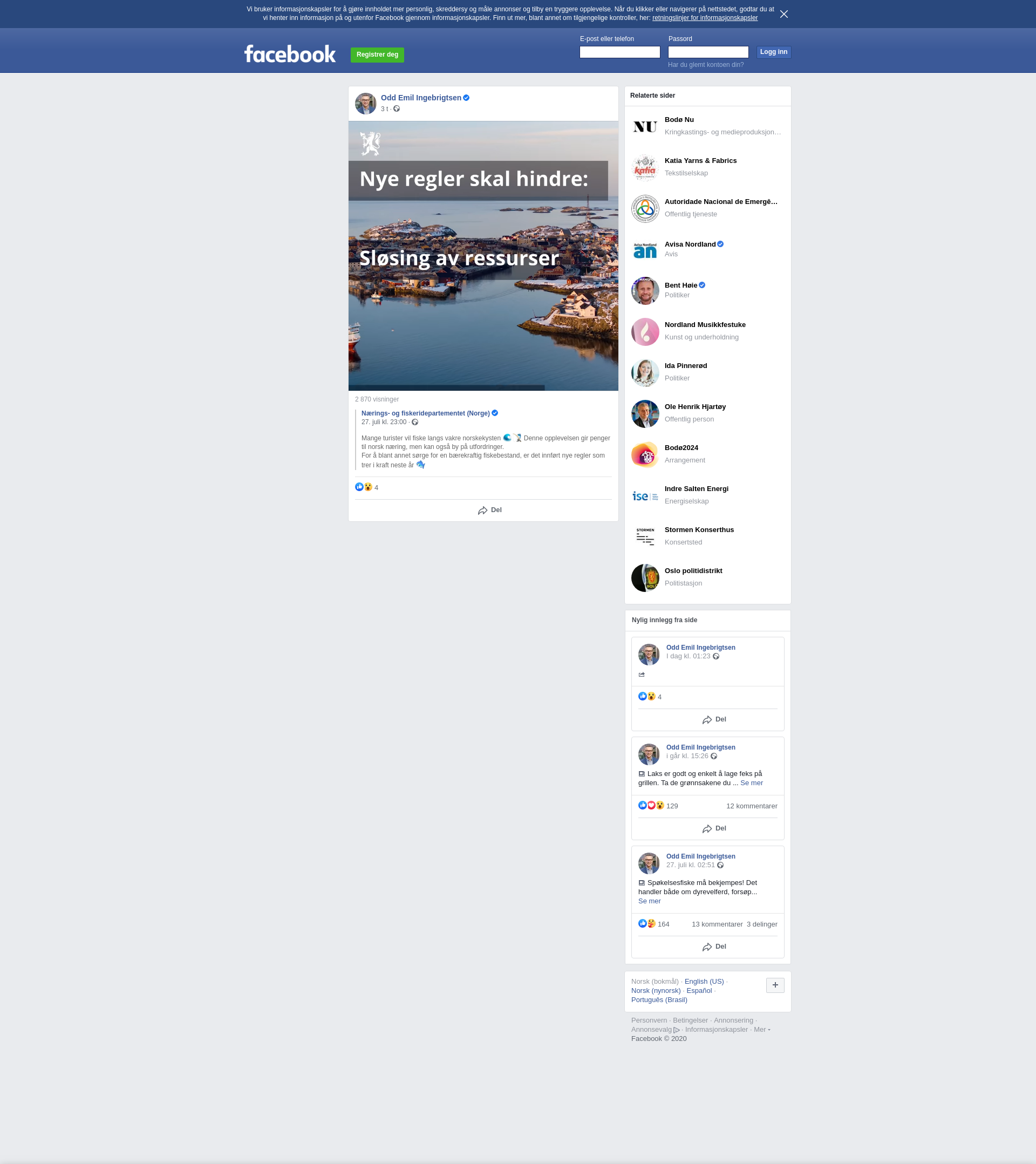Open the Avisa Nordland logo
Viewport: 1036px width, 1164px height.
(645, 250)
